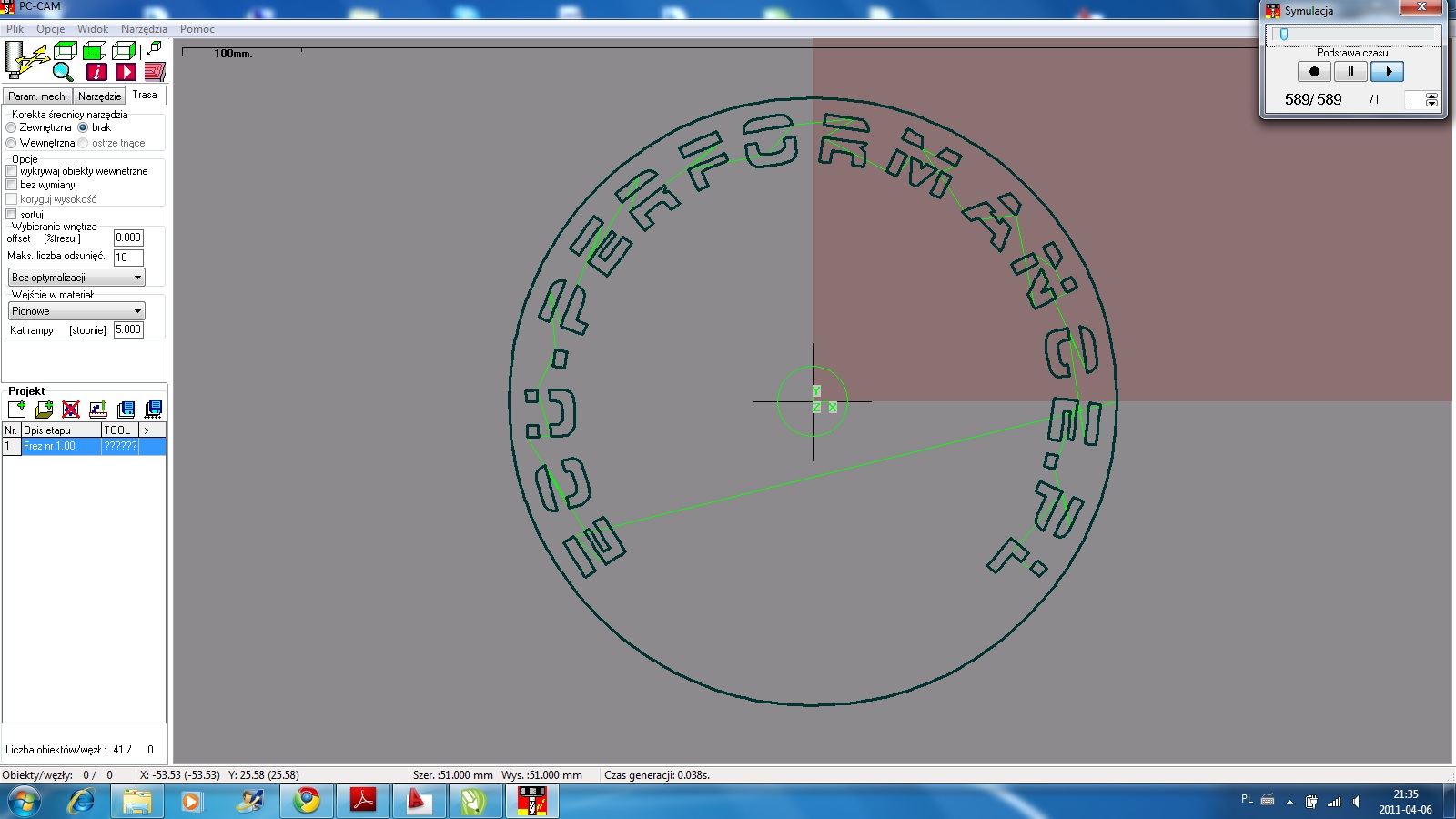1456x819 pixels.
Task: Add new stage with plus icon
Action: point(16,409)
